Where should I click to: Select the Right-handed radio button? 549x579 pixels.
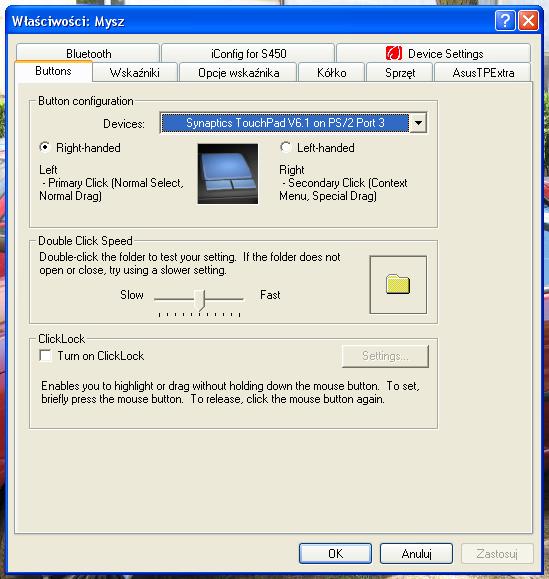[x=45, y=147]
